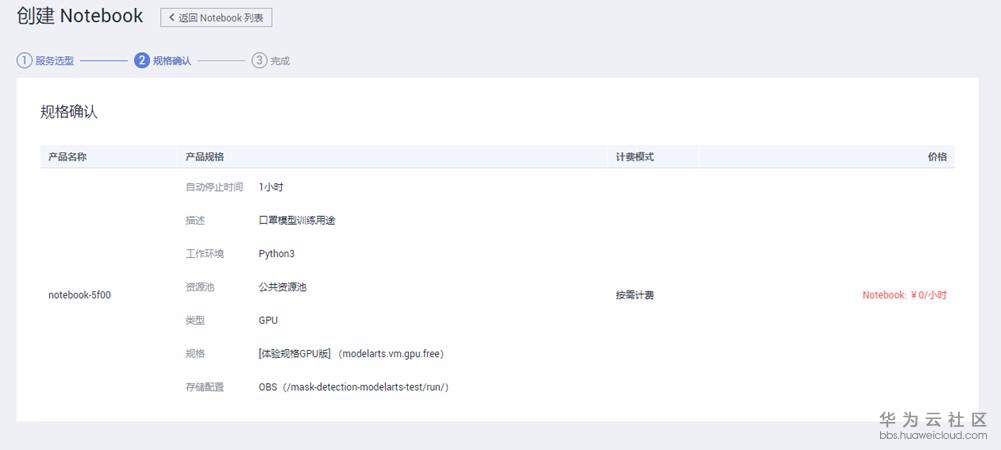Click the step 2 circle icon
The height and width of the screenshot is (450, 1001).
tap(142, 60)
